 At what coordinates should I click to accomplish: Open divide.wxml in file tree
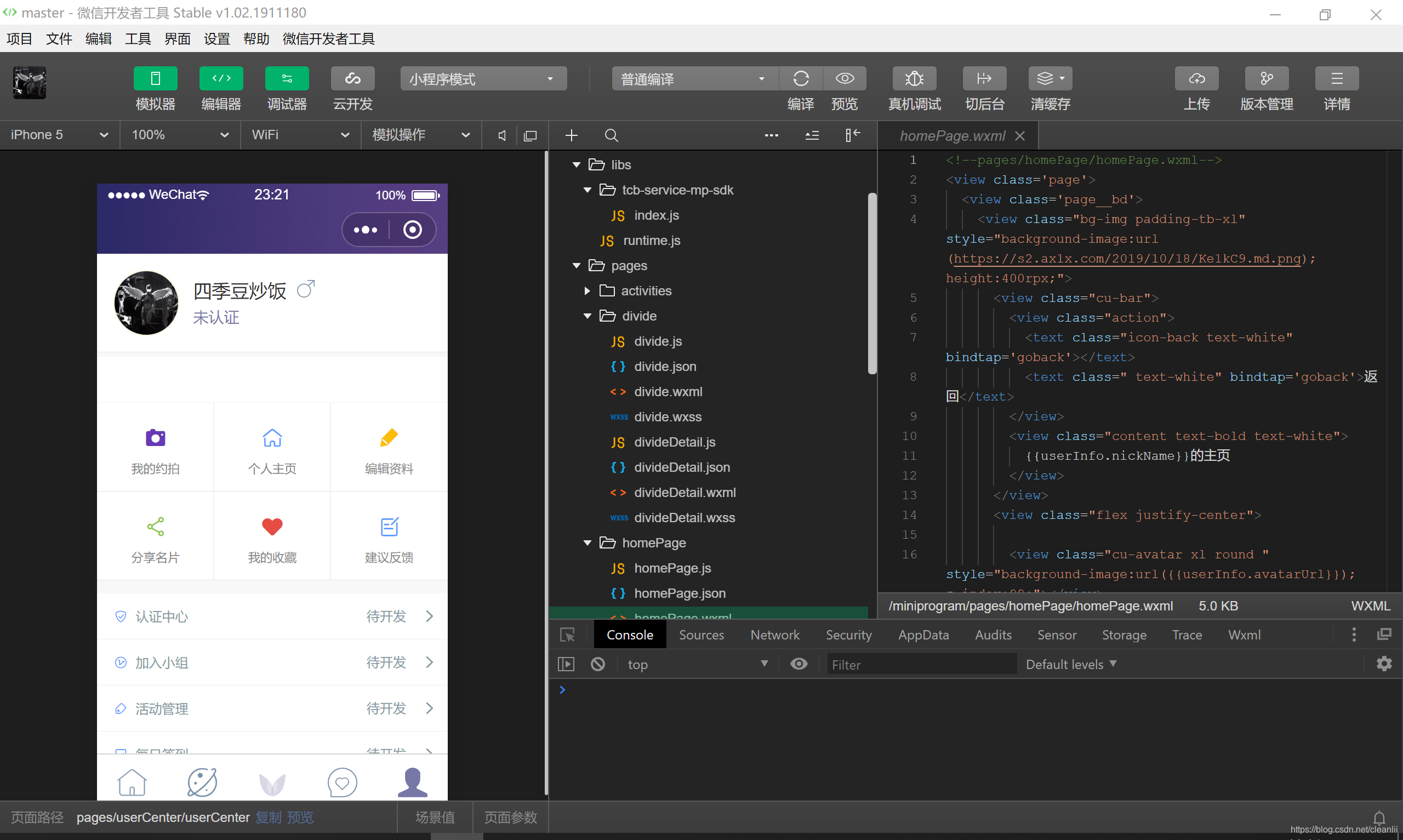668,392
